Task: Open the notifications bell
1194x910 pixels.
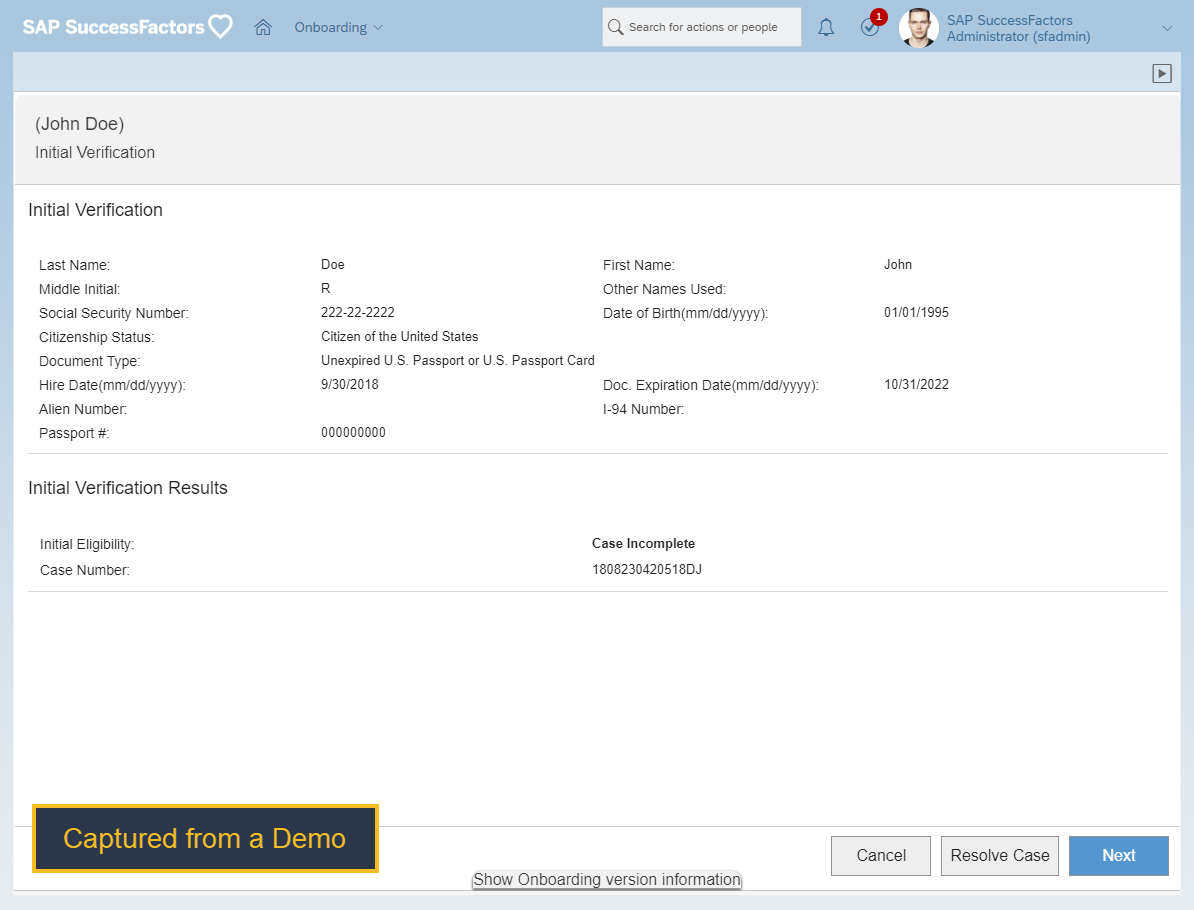Action: coord(825,27)
